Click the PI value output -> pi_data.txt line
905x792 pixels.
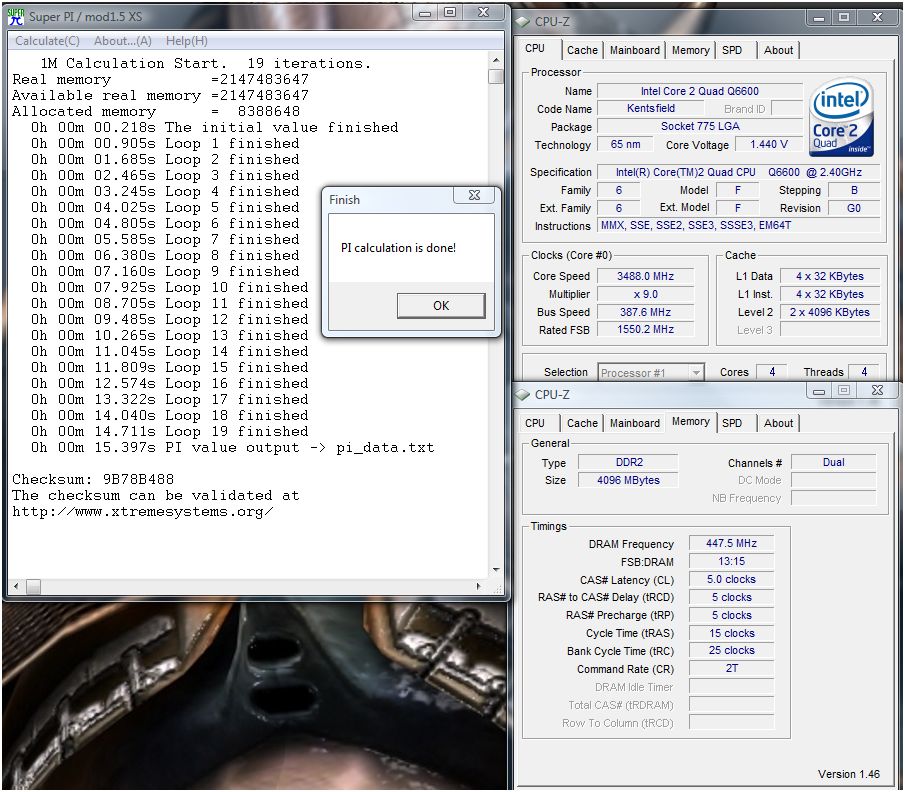click(233, 448)
